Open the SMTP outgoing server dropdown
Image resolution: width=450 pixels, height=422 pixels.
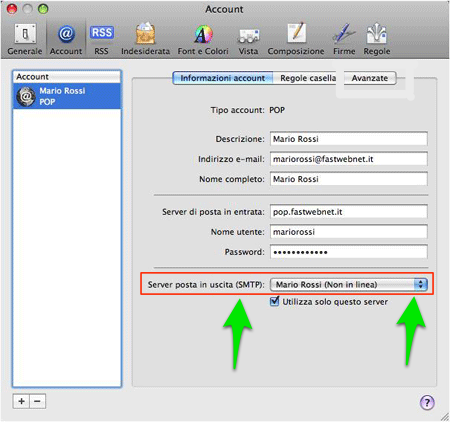click(x=348, y=284)
